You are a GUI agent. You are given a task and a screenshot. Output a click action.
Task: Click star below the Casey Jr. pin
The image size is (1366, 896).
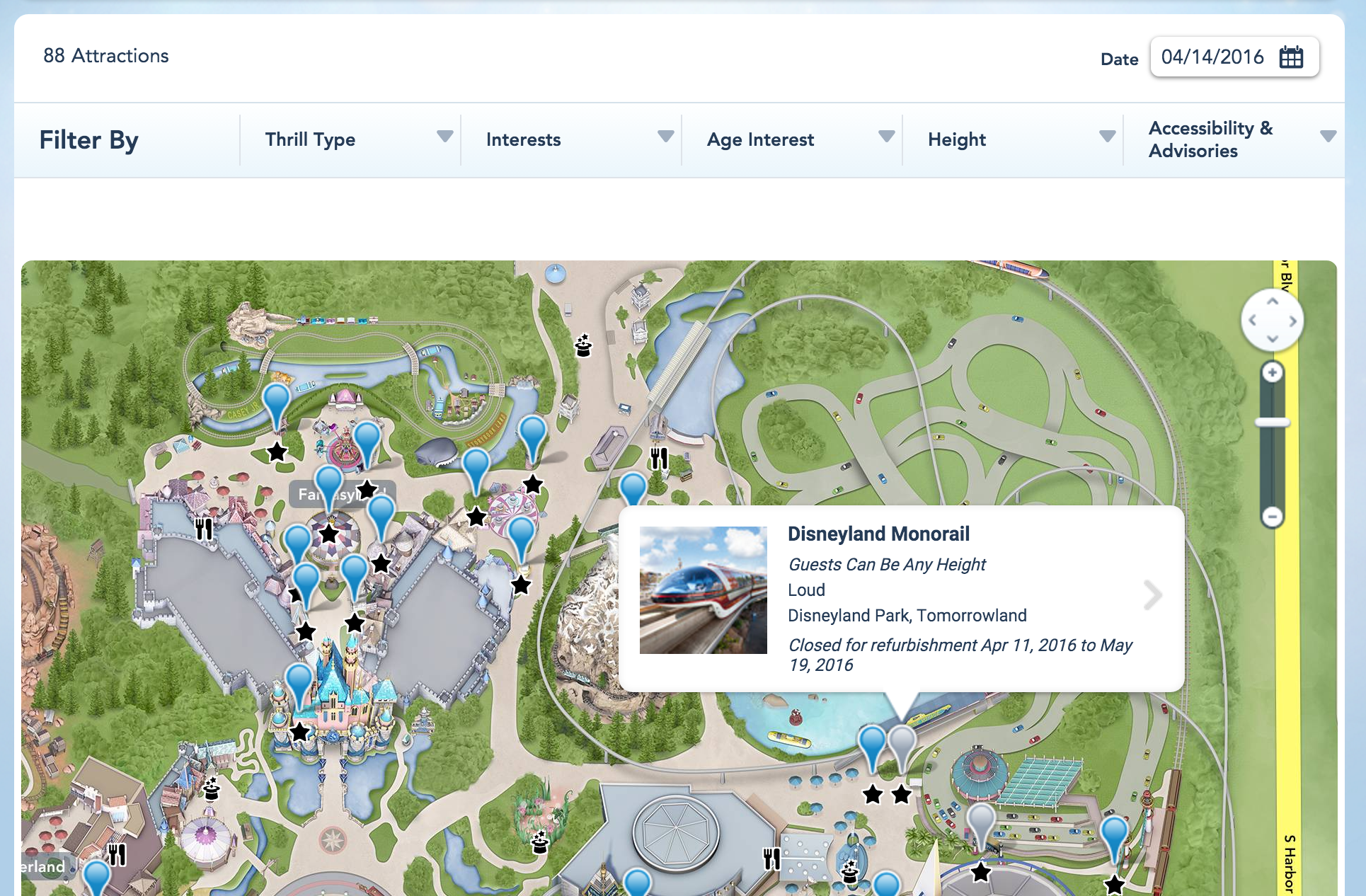click(277, 452)
